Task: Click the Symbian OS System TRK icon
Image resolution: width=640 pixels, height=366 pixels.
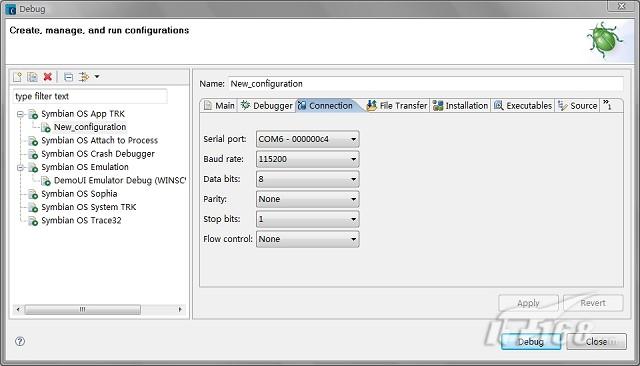Action: [33, 207]
